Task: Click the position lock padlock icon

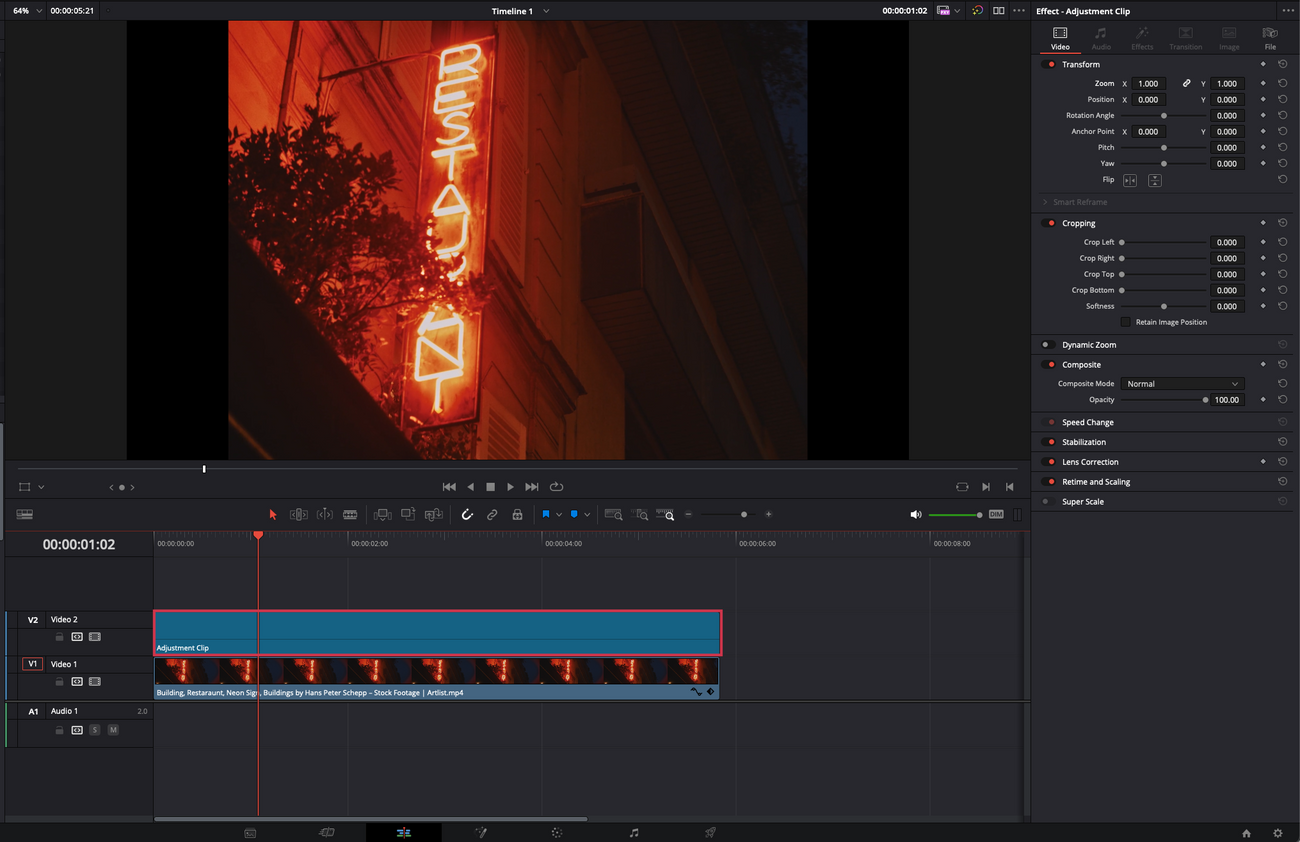Action: tap(517, 514)
